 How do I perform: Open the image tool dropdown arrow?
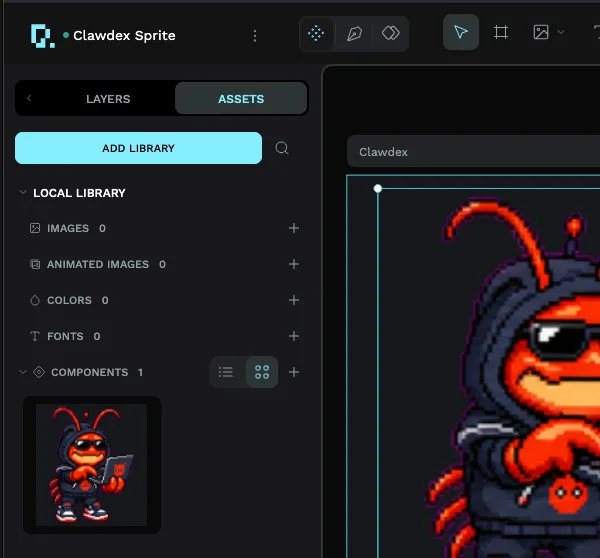[561, 32]
